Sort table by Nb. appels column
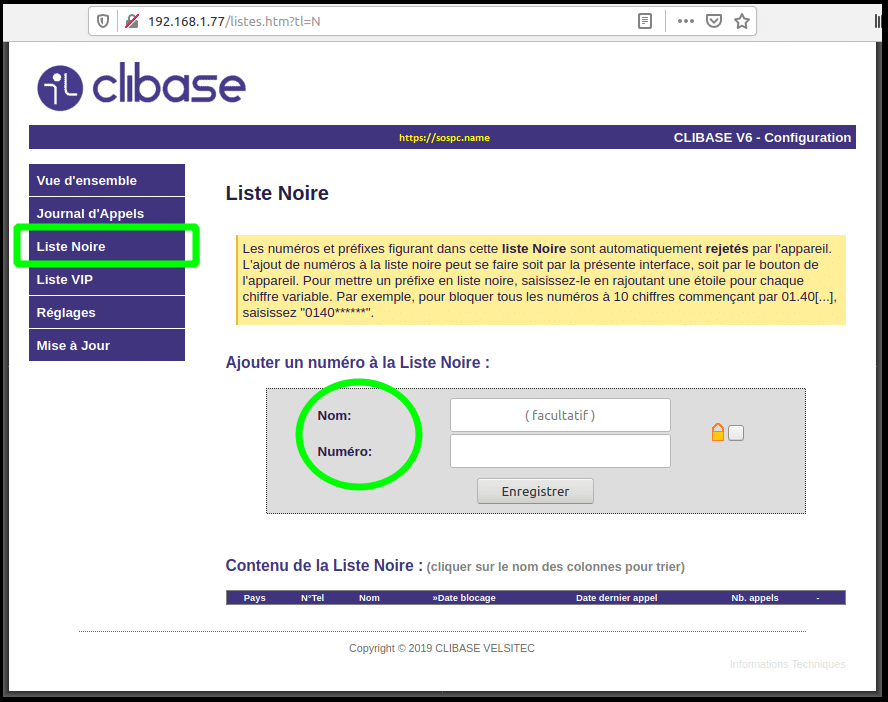 tap(755, 598)
